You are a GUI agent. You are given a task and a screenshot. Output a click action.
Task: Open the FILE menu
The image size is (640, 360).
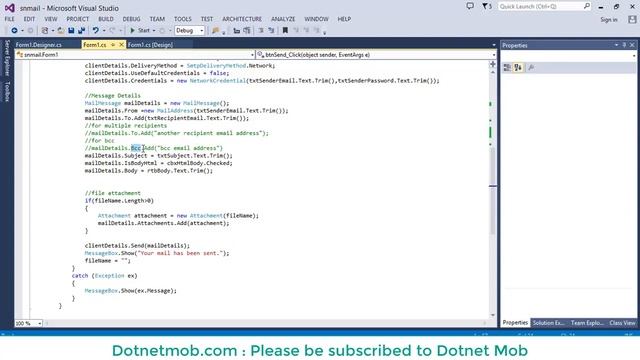(9, 19)
